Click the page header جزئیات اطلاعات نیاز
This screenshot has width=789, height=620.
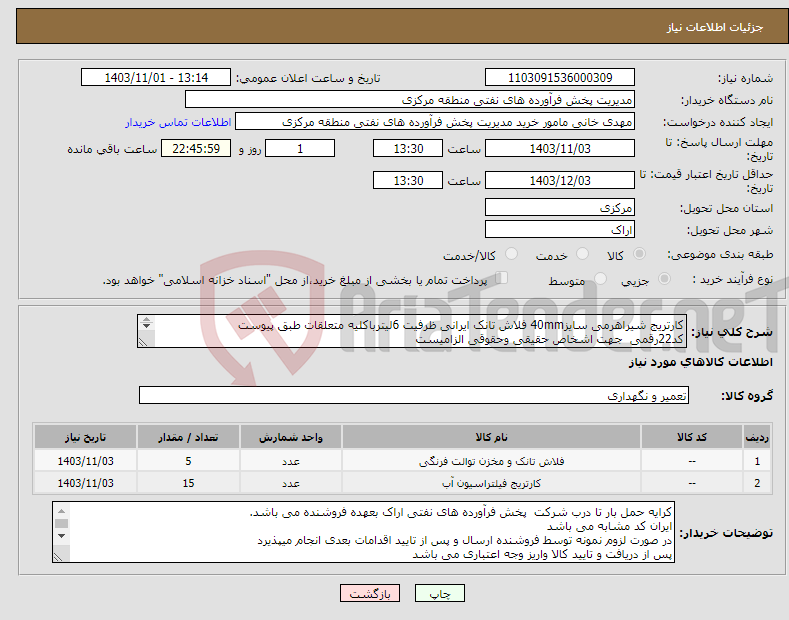715,27
